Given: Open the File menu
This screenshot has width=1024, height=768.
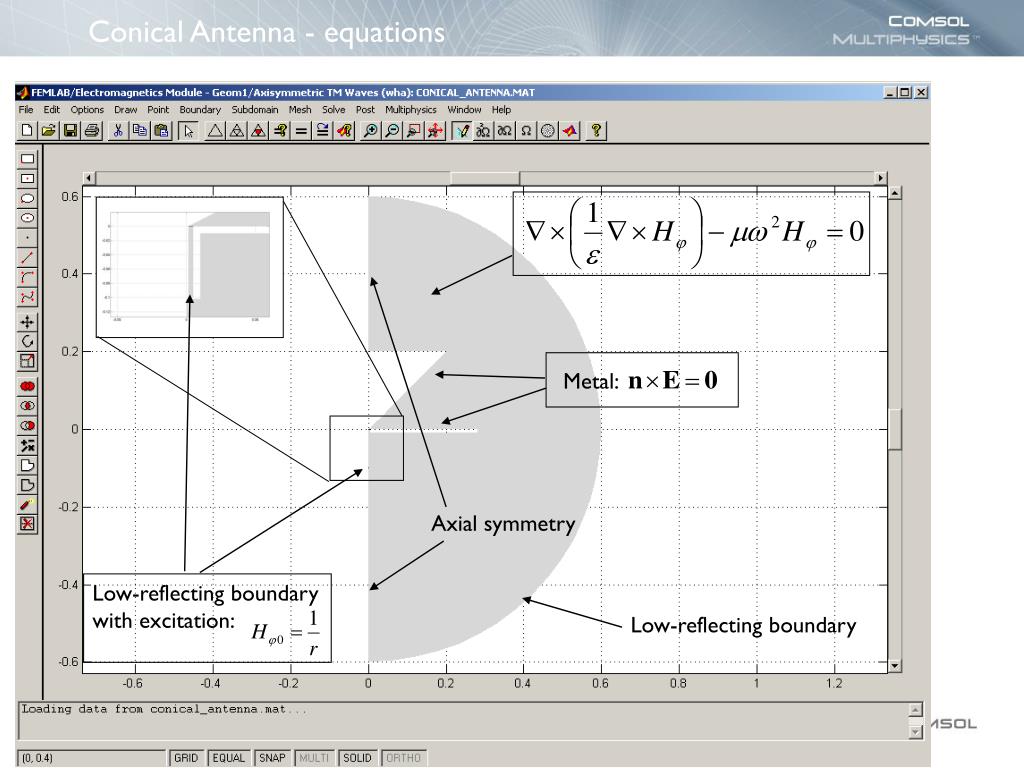Looking at the screenshot, I should click(x=26, y=110).
